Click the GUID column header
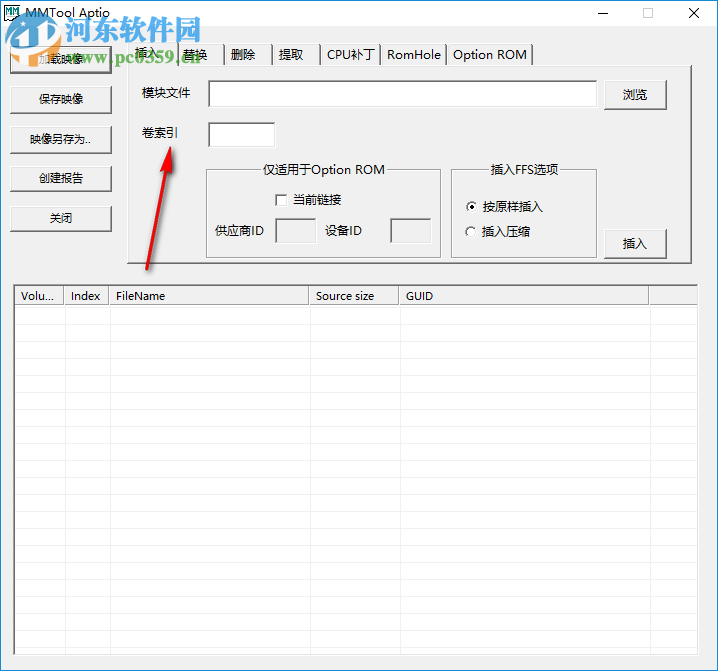 pyautogui.click(x=523, y=296)
